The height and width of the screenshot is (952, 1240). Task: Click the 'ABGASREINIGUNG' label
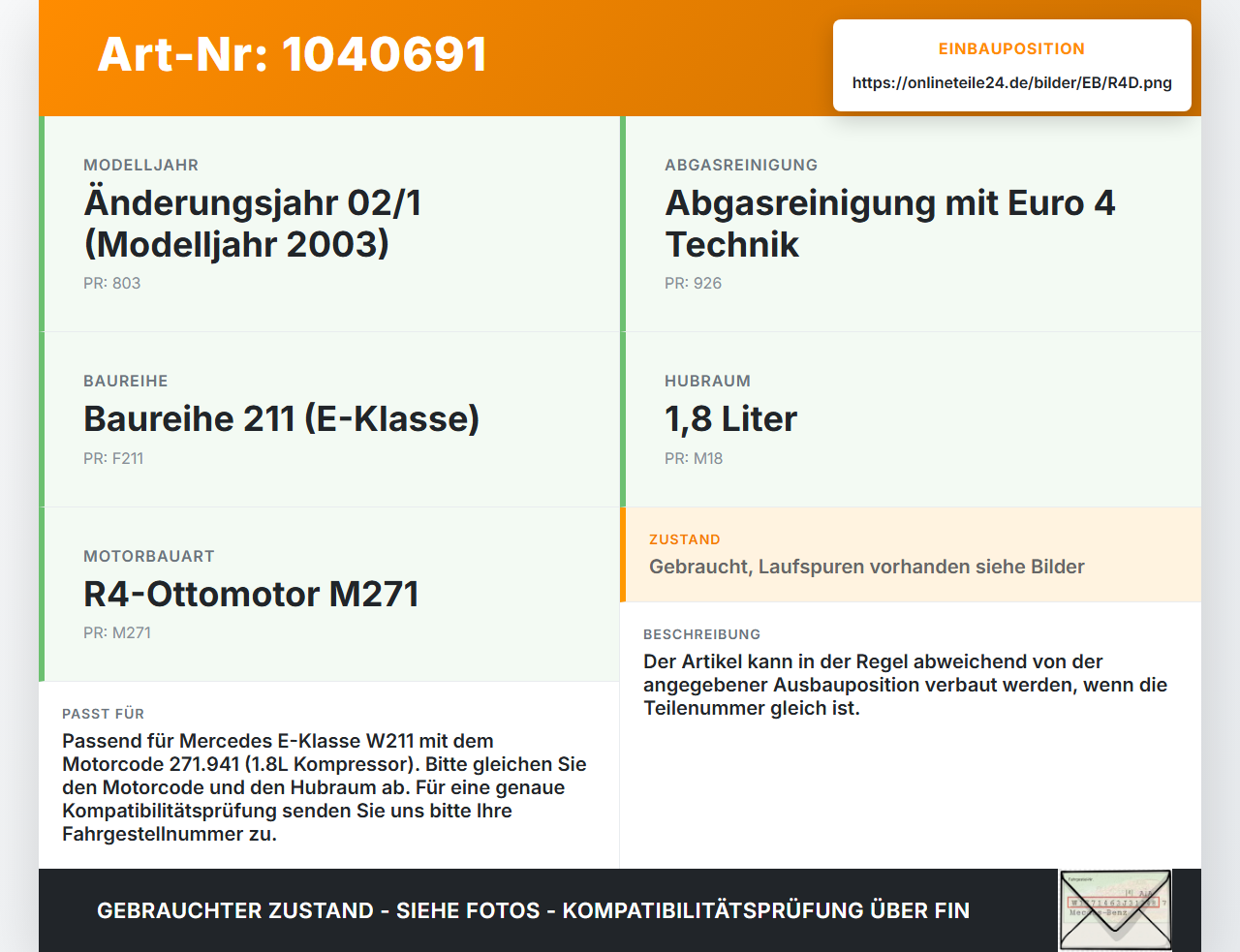741,165
